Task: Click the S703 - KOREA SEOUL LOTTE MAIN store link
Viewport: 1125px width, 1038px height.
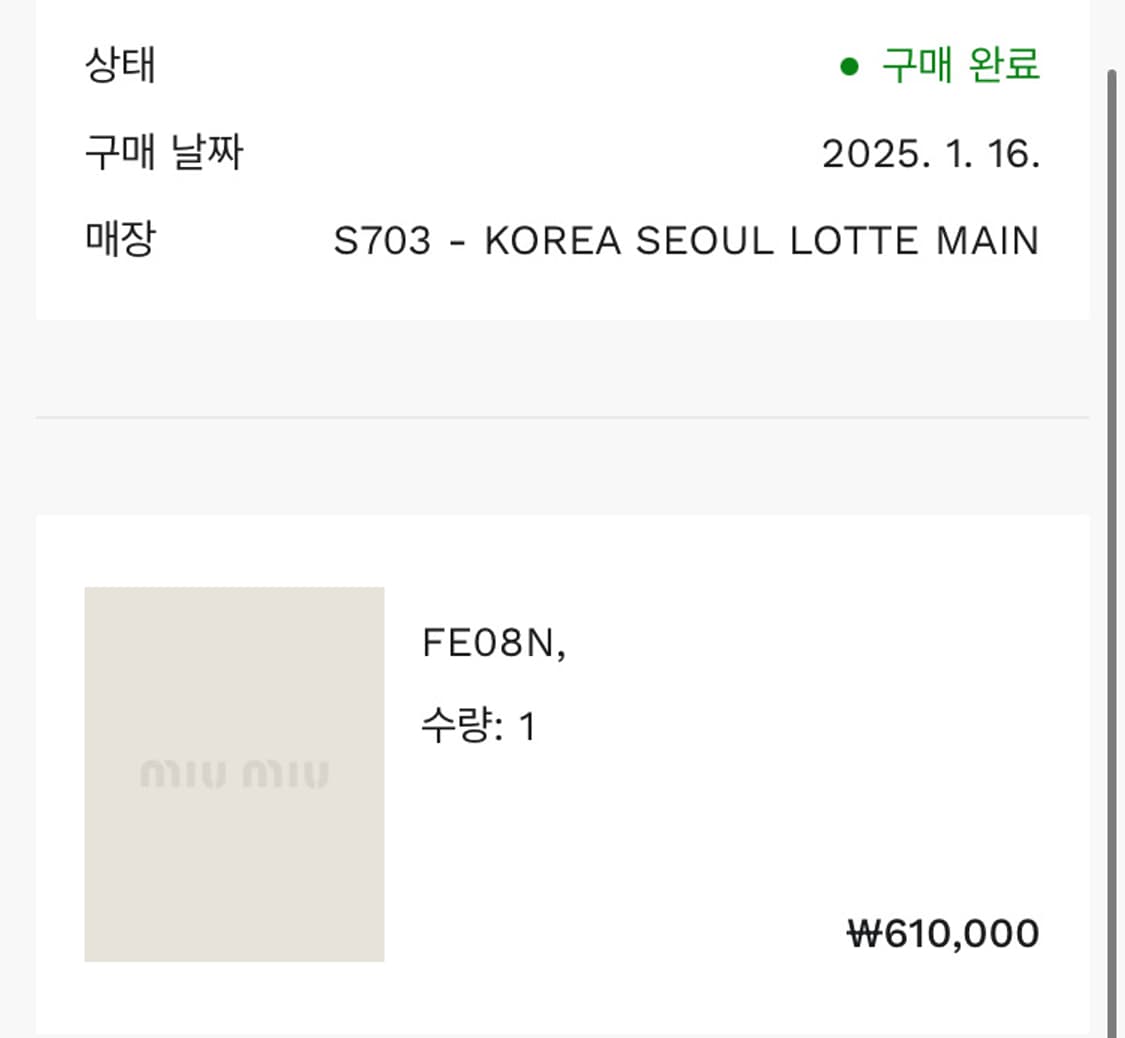Action: [688, 240]
